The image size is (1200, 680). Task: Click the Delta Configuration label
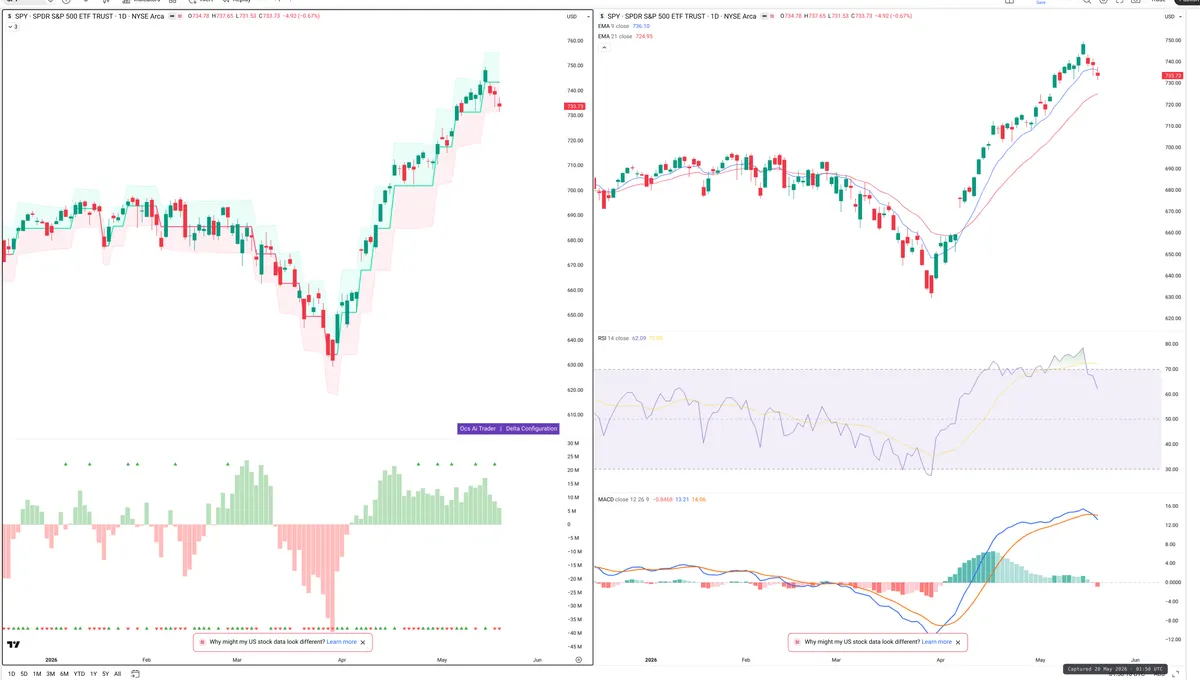coord(532,428)
